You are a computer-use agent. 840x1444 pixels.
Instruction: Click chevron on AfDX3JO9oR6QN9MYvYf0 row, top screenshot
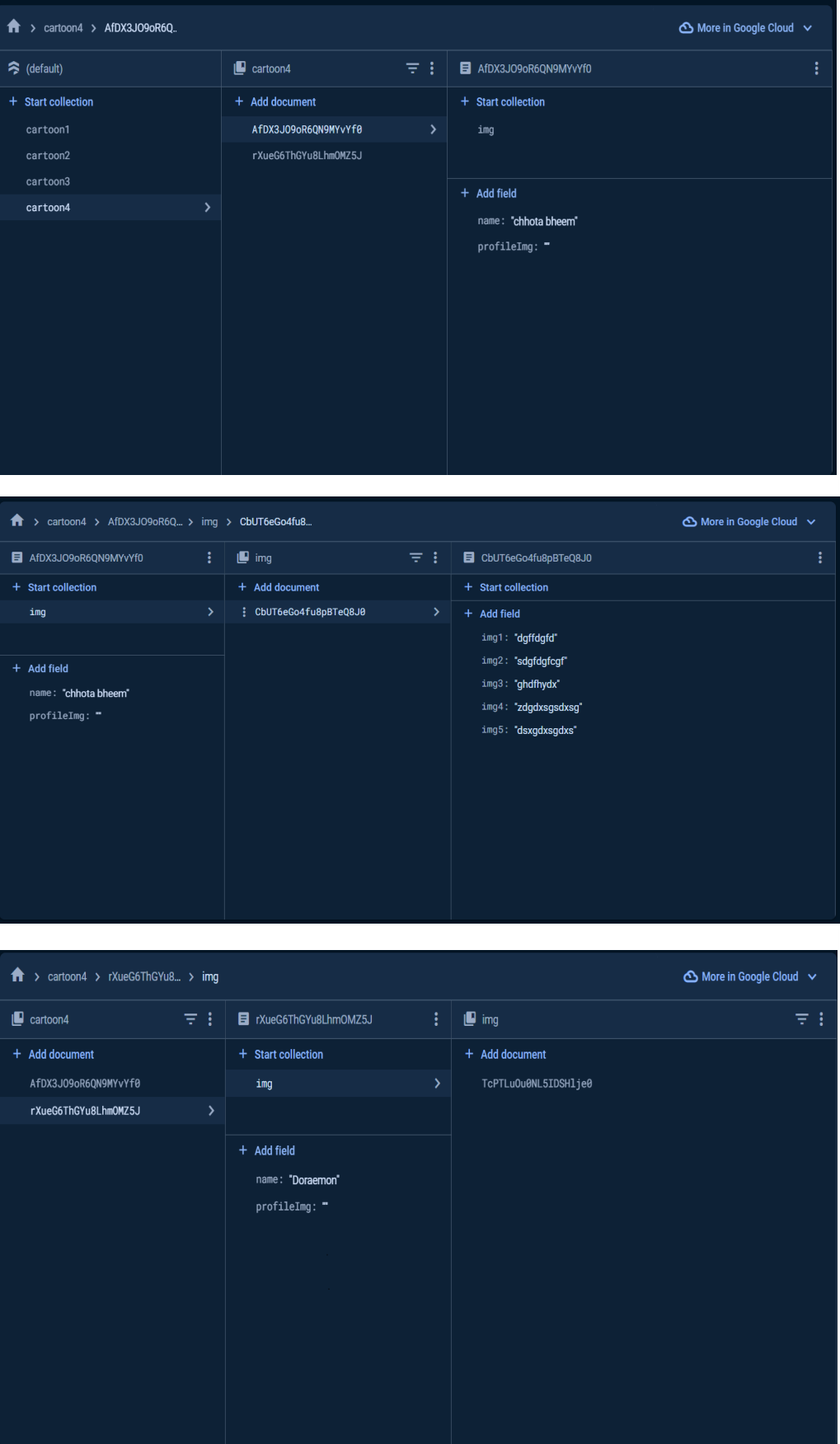click(434, 129)
